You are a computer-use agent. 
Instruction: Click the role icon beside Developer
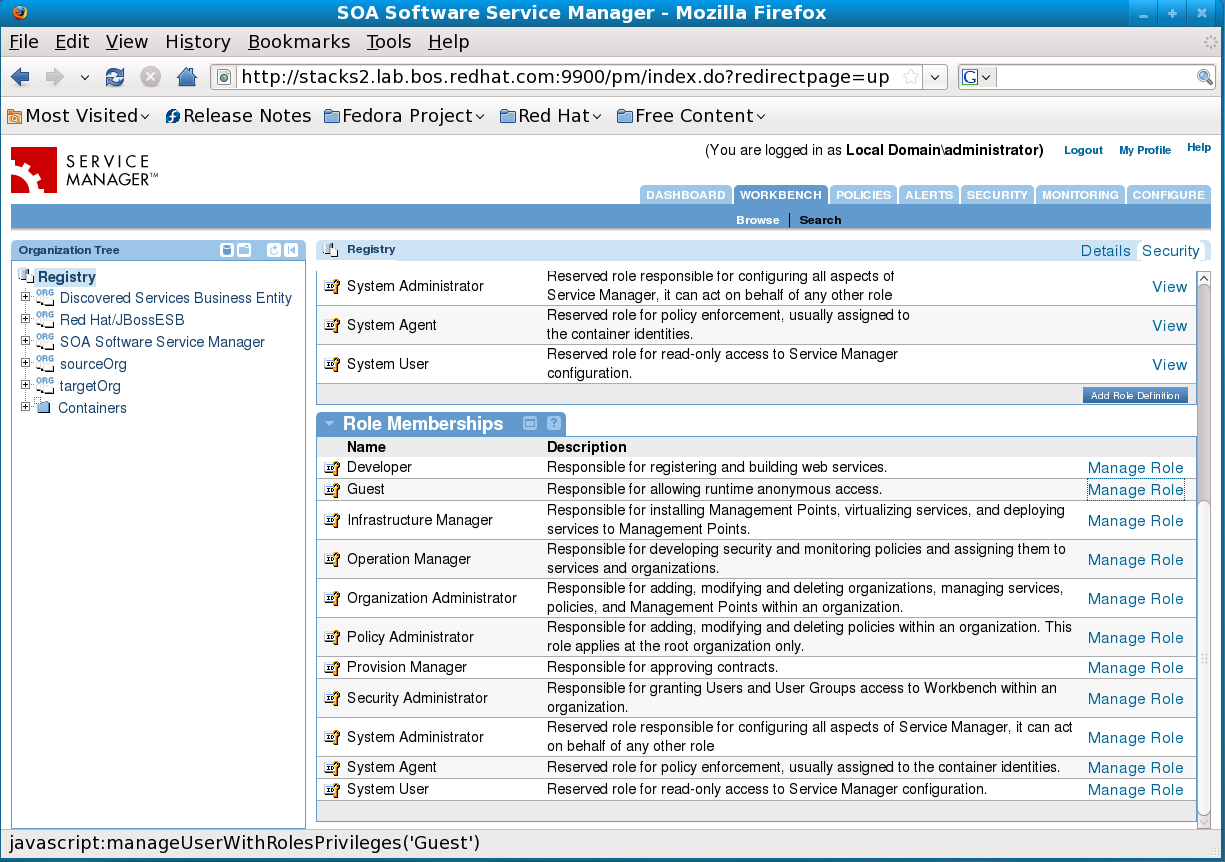point(332,467)
